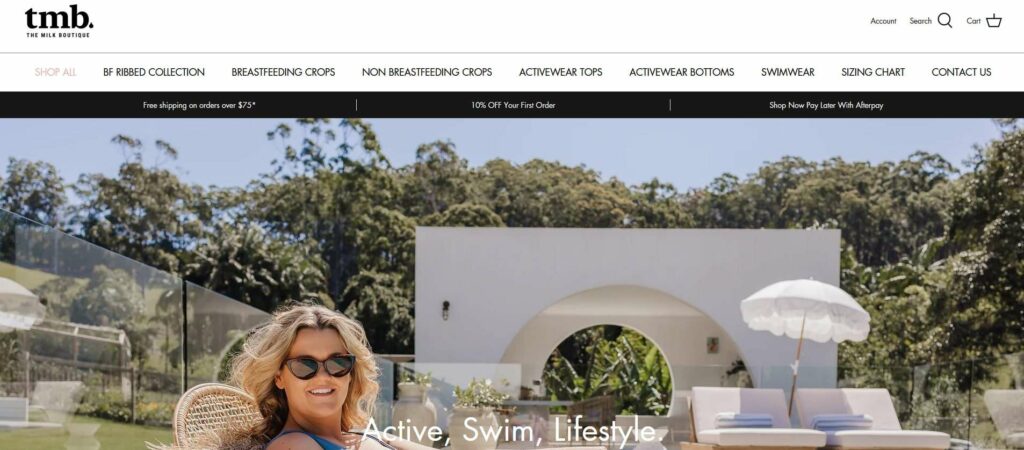The height and width of the screenshot is (450, 1024).
Task: Open the cart basket icon
Action: pyautogui.click(x=994, y=21)
